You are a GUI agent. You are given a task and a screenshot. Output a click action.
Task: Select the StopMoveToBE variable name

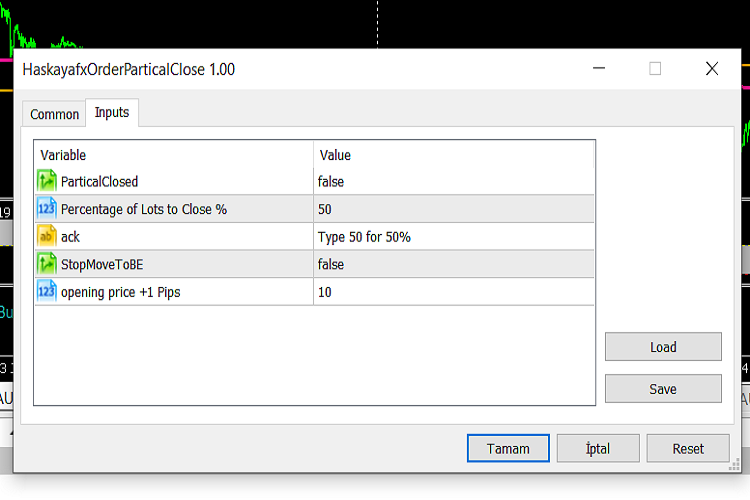tap(102, 265)
